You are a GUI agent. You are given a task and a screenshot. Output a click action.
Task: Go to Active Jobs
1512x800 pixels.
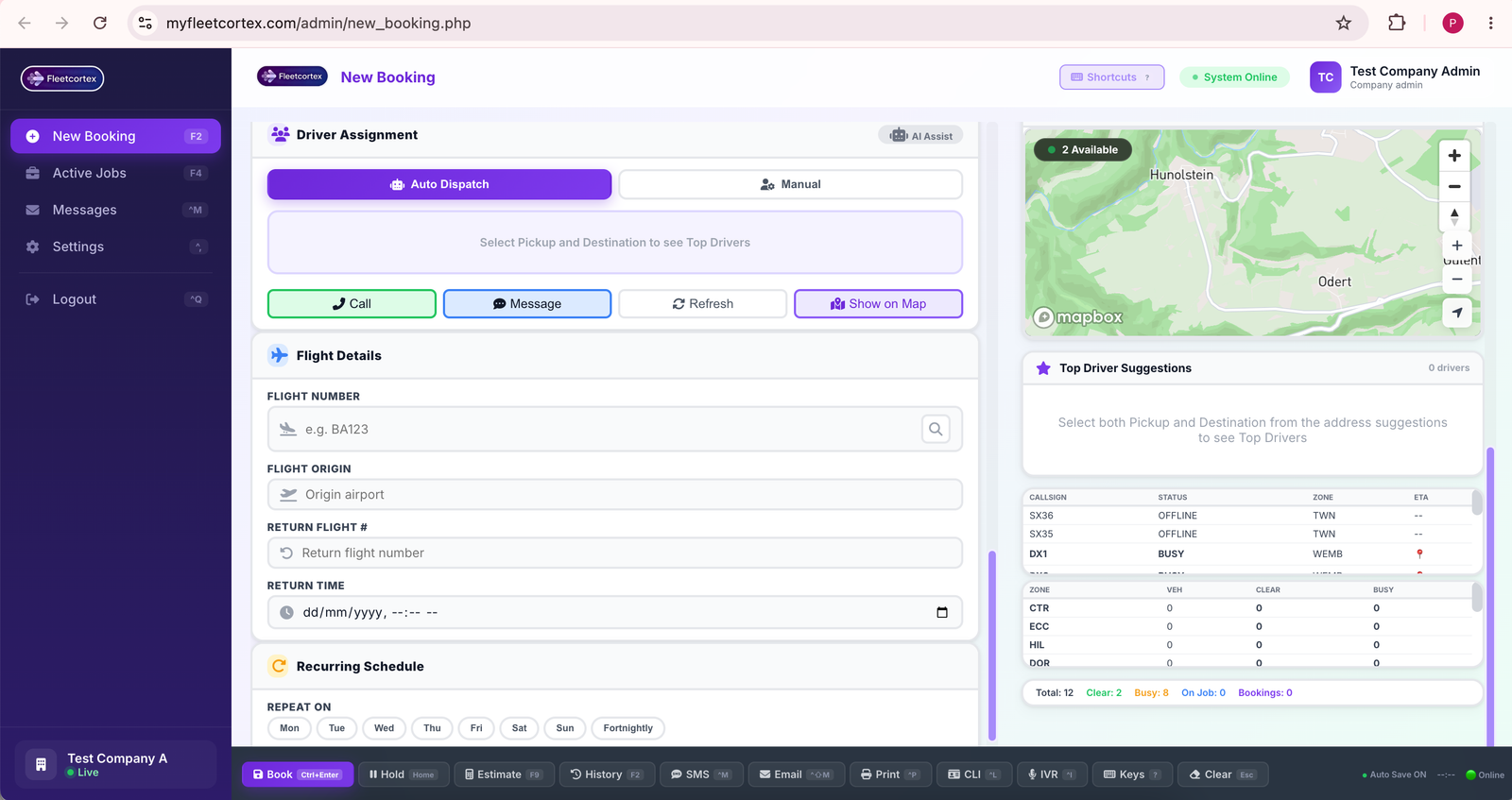[x=115, y=173]
